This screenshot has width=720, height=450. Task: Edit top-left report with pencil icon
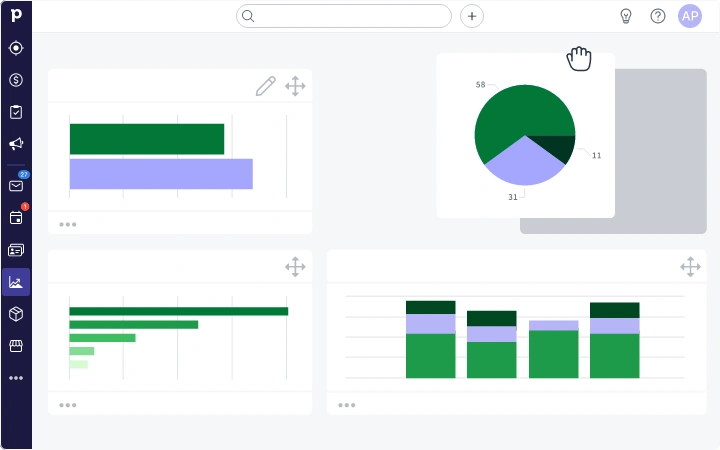point(265,86)
